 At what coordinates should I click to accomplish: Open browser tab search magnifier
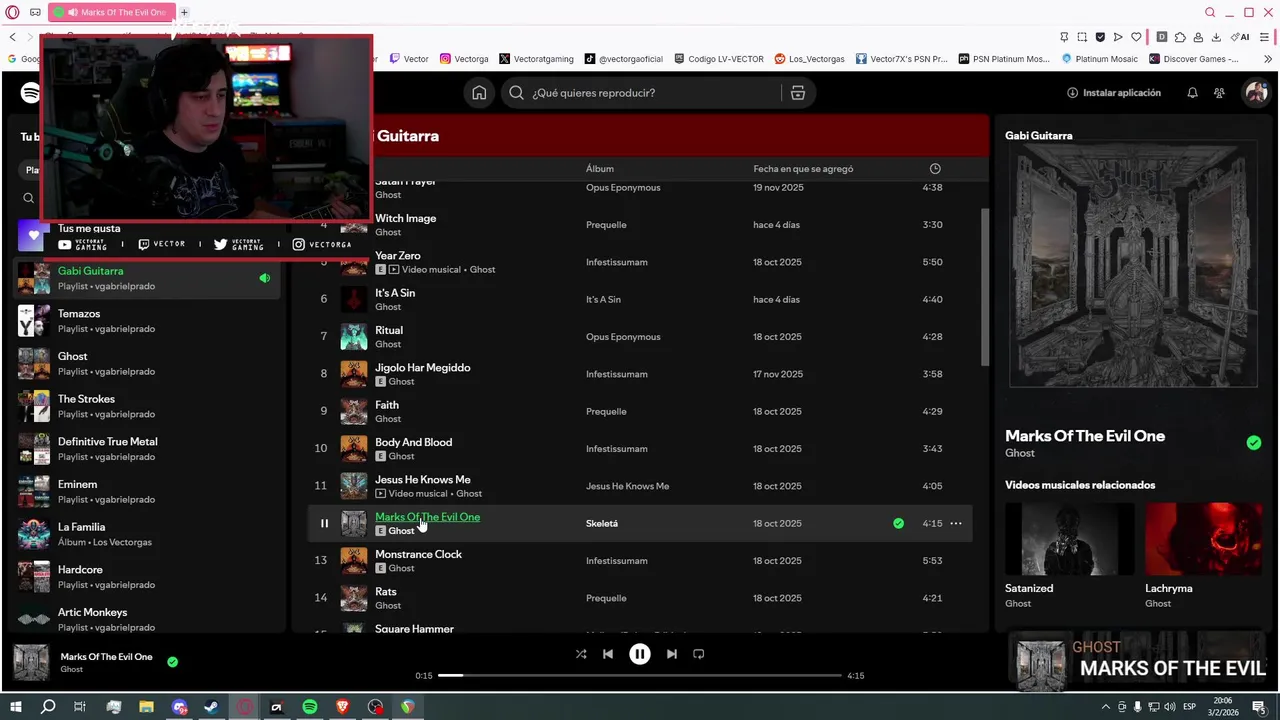pyautogui.click(x=1210, y=13)
